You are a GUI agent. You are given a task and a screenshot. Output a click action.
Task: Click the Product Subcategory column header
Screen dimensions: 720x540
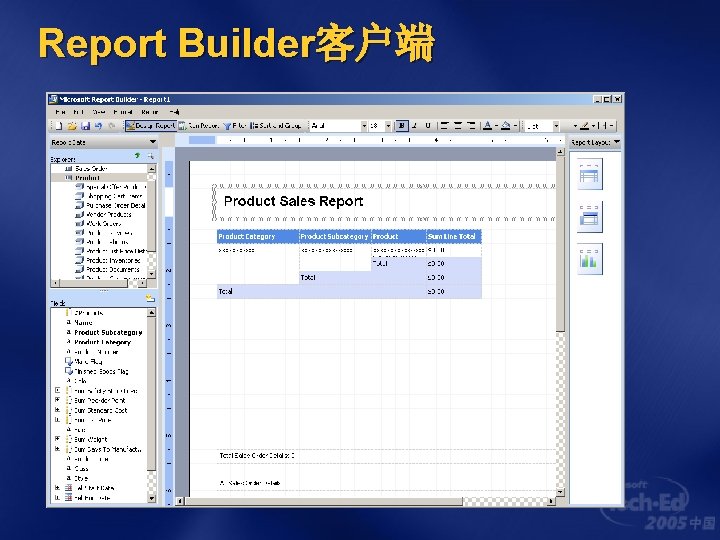[x=335, y=236]
